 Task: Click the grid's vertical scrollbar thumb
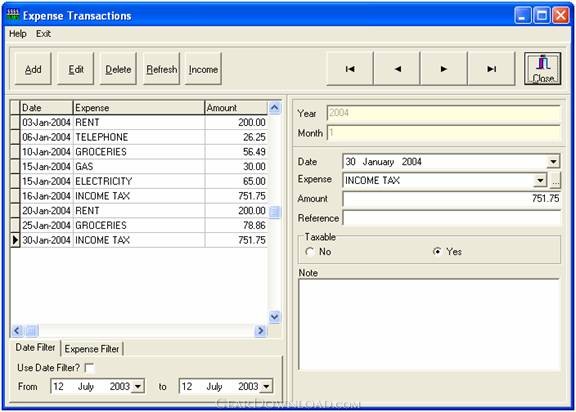pos(274,212)
